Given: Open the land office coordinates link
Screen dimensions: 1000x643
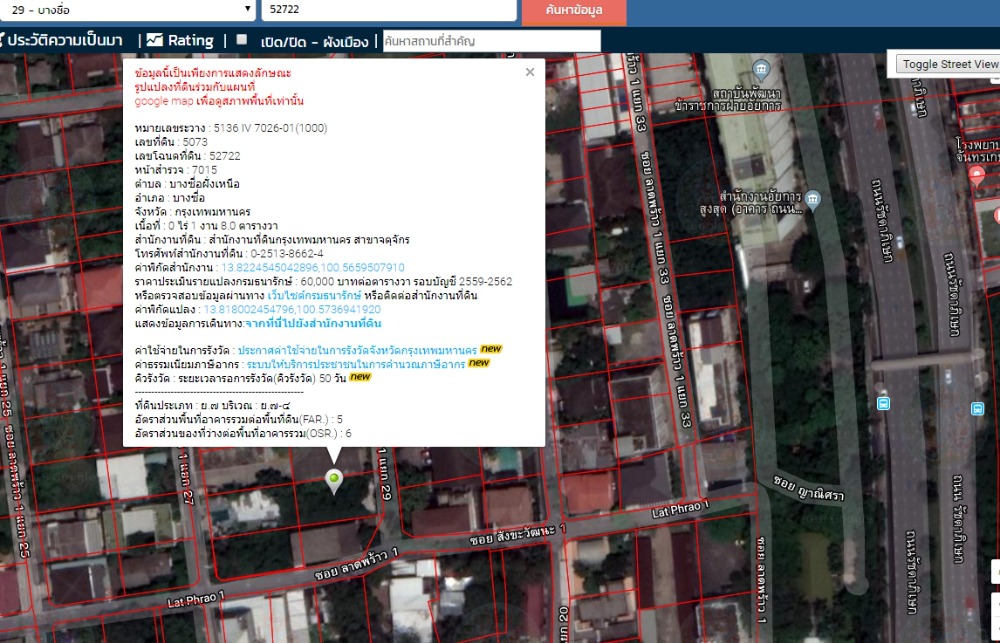Looking at the screenshot, I should pos(312,268).
